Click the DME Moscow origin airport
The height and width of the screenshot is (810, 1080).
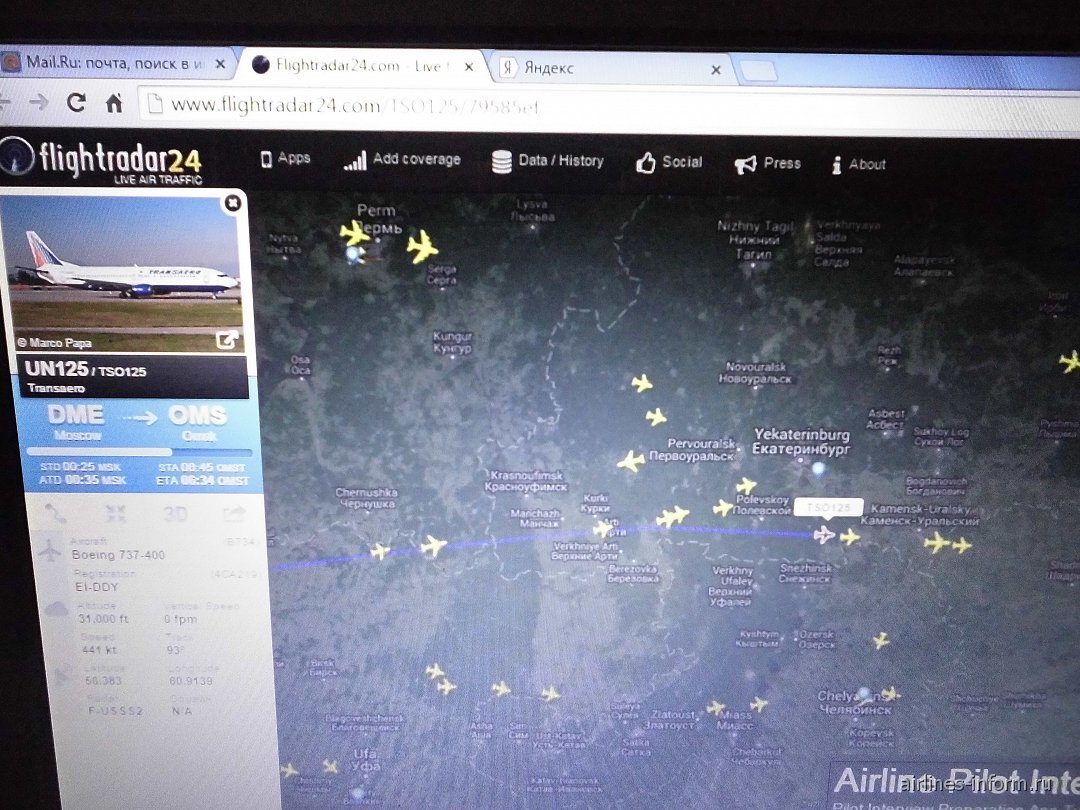[x=76, y=422]
